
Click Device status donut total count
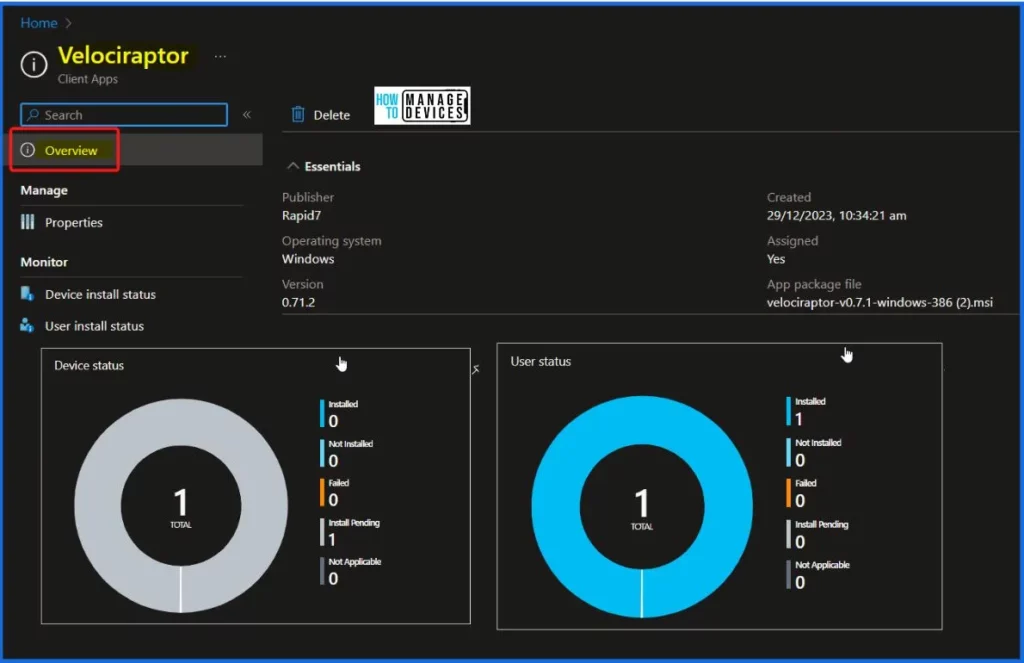click(x=181, y=504)
